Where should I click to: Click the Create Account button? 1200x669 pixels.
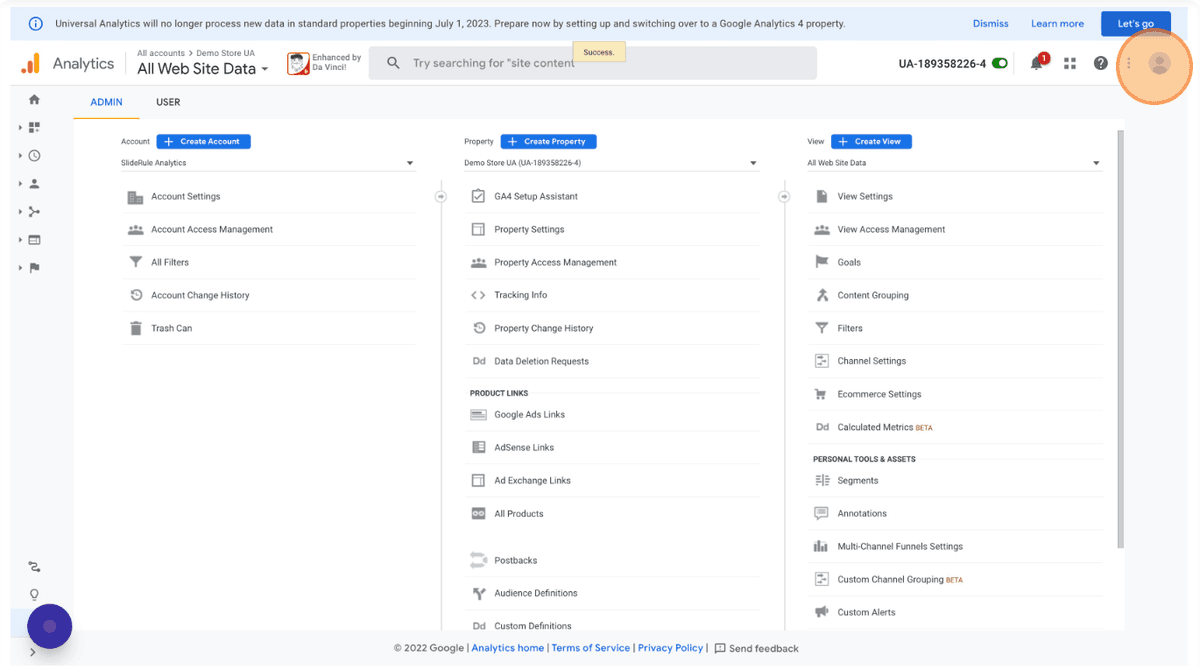[x=203, y=141]
